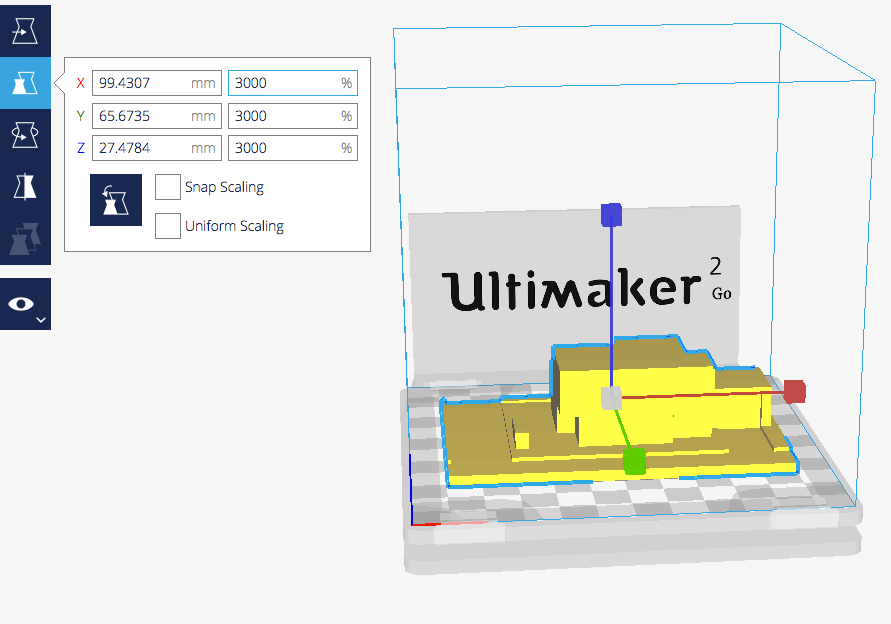
Task: Select the Move tool icon
Action: tap(25, 31)
